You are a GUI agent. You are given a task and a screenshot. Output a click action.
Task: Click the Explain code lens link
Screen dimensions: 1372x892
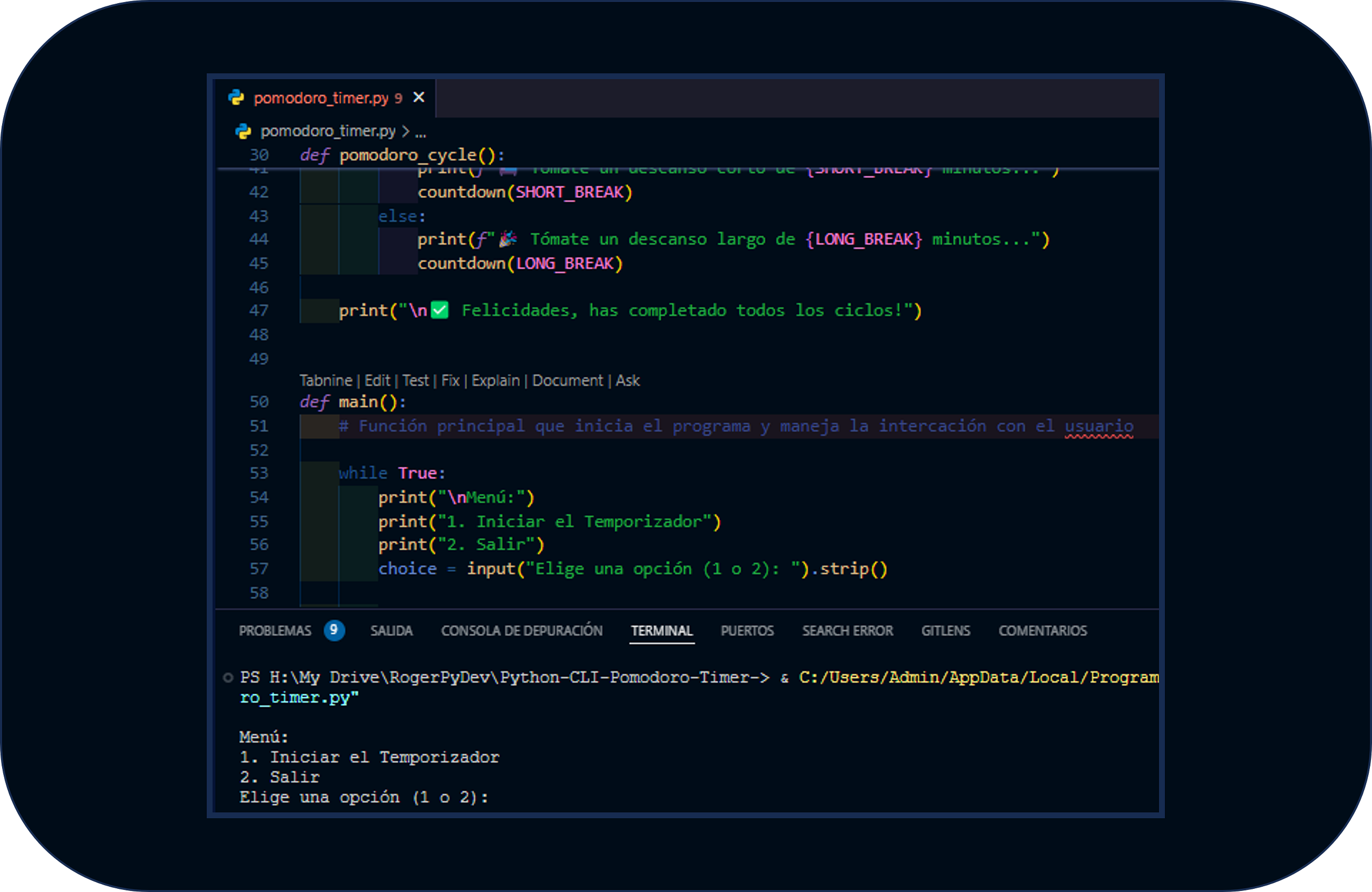click(496, 380)
